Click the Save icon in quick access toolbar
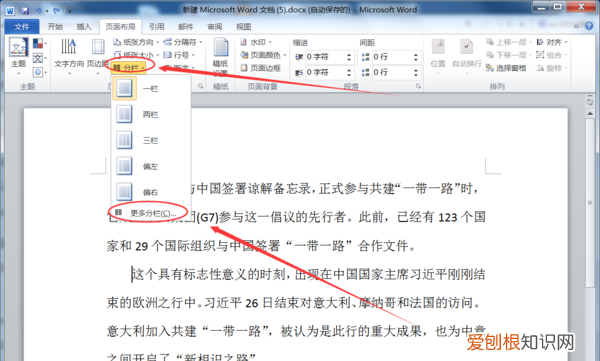The height and width of the screenshot is (361, 600). tap(25, 11)
